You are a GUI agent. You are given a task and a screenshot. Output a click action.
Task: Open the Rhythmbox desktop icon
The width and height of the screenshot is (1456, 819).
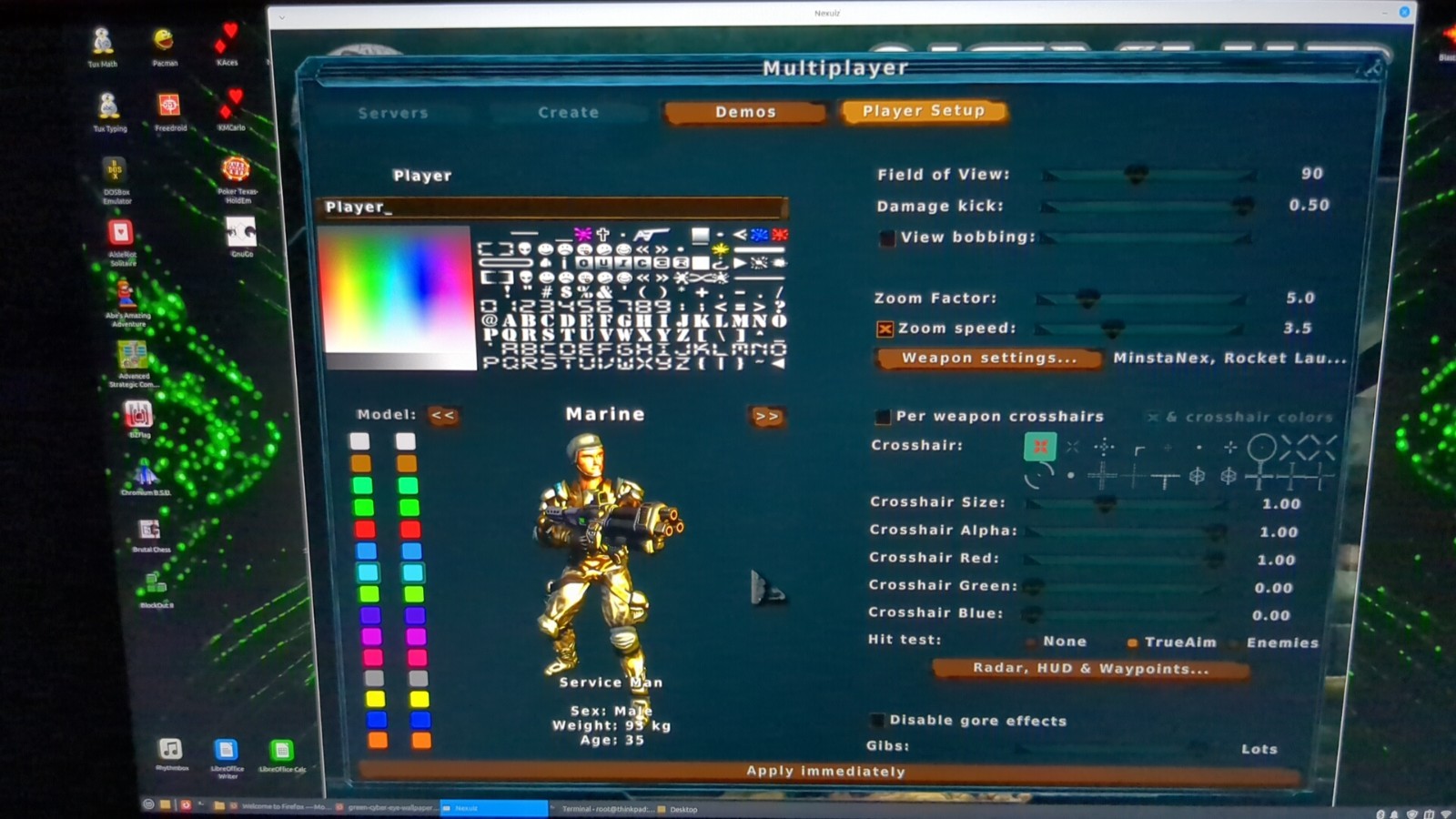(x=171, y=754)
